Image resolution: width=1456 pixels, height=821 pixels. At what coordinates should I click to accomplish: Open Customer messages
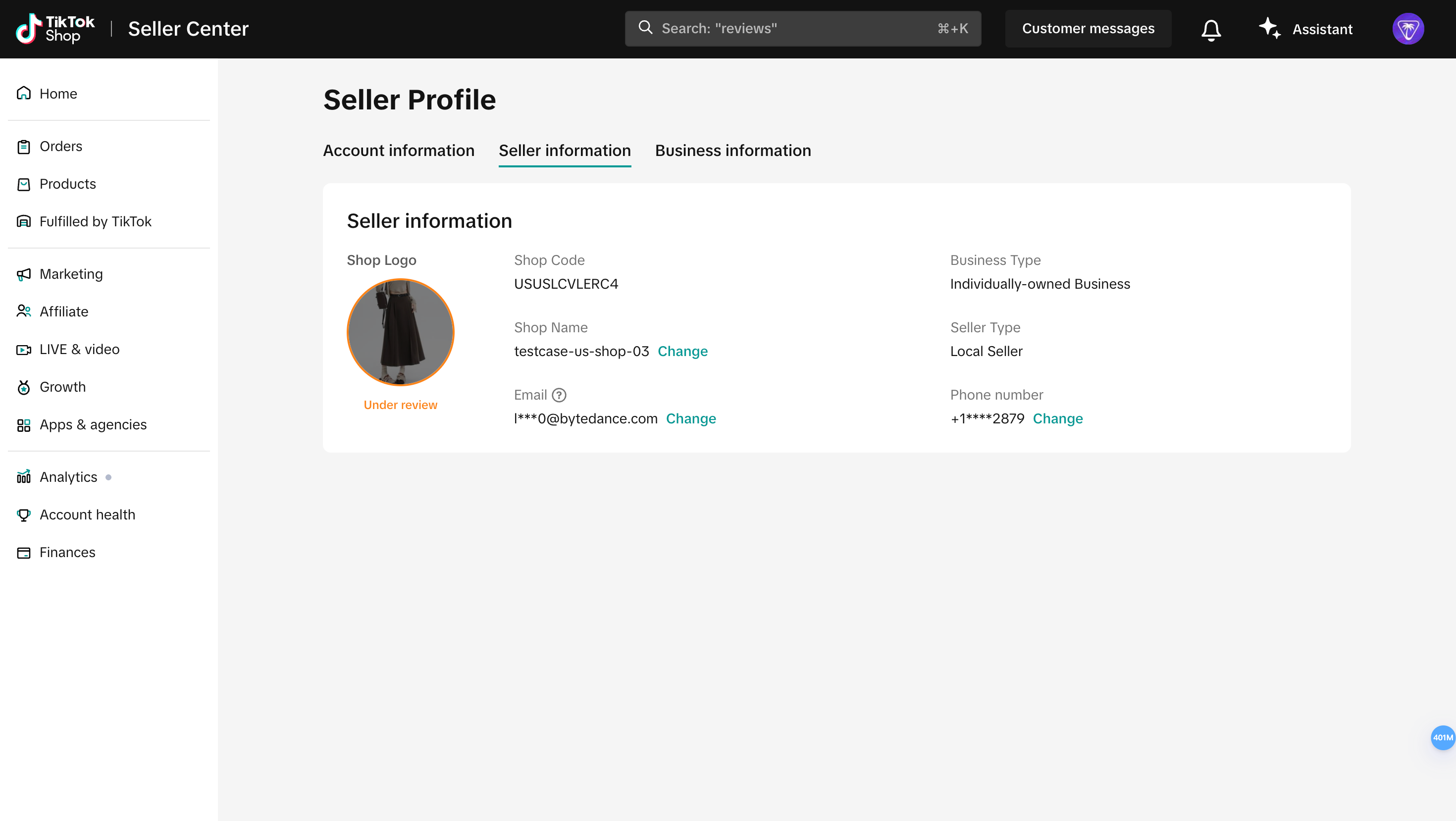tap(1088, 29)
